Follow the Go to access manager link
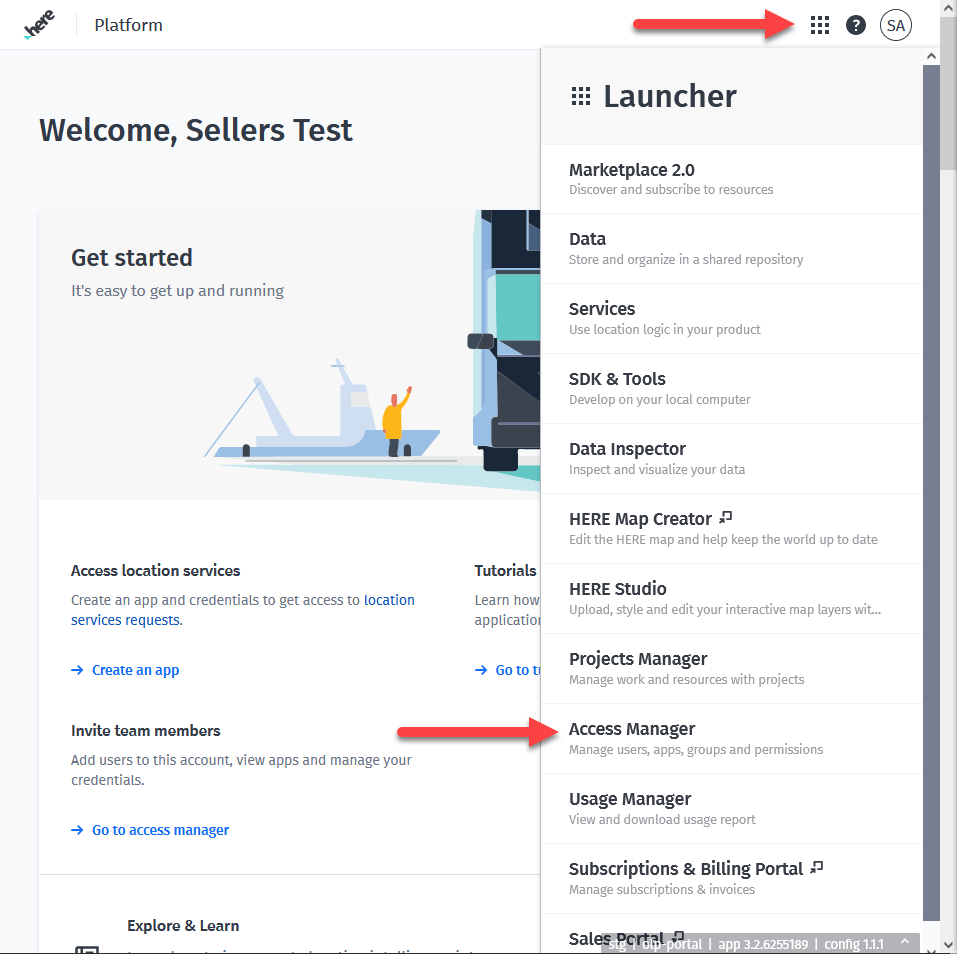The width and height of the screenshot is (957, 954). (x=161, y=829)
